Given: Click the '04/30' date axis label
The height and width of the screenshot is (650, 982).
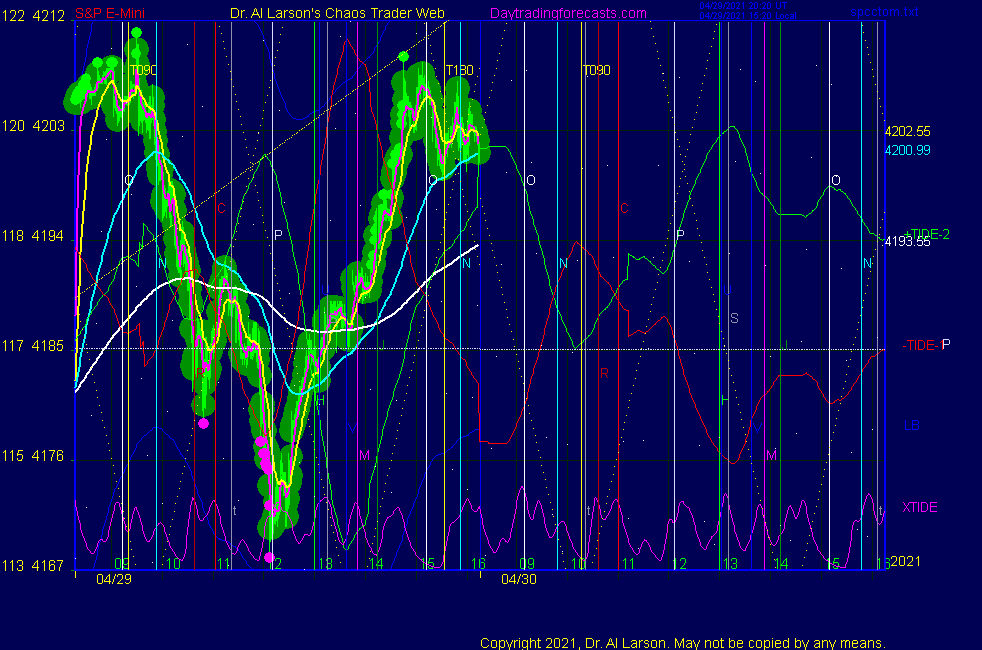Looking at the screenshot, I should (519, 579).
